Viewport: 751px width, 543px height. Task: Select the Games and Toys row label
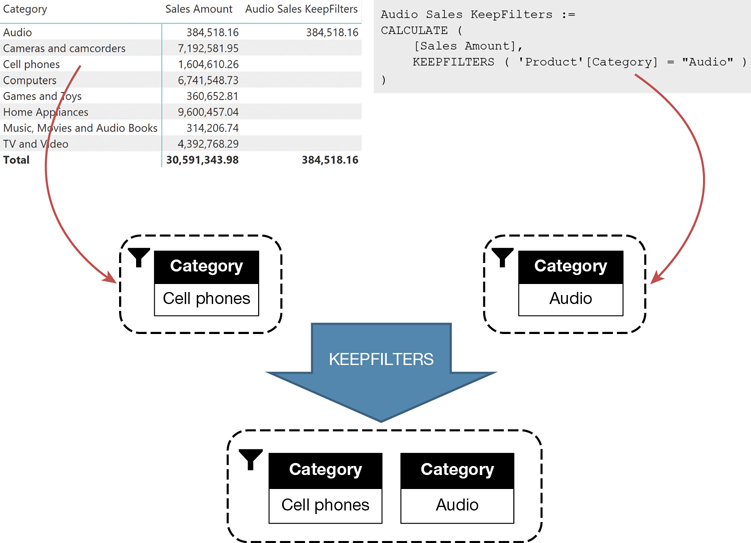(x=42, y=96)
